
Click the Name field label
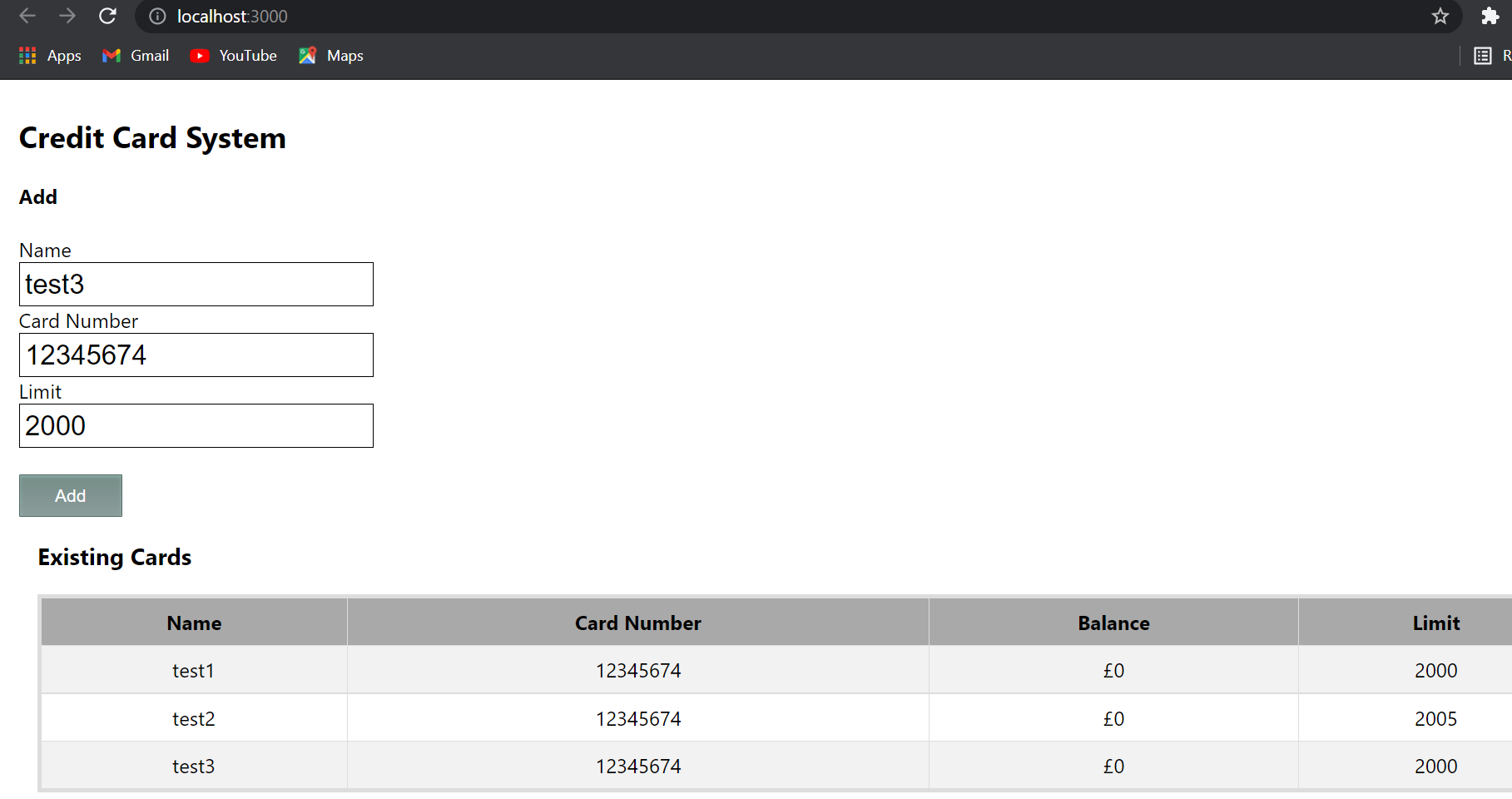[x=45, y=251]
